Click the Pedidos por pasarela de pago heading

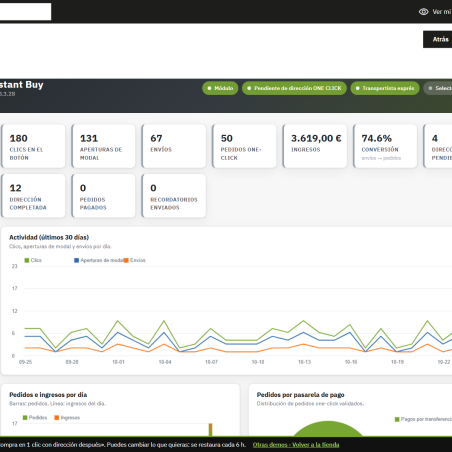[x=300, y=395]
